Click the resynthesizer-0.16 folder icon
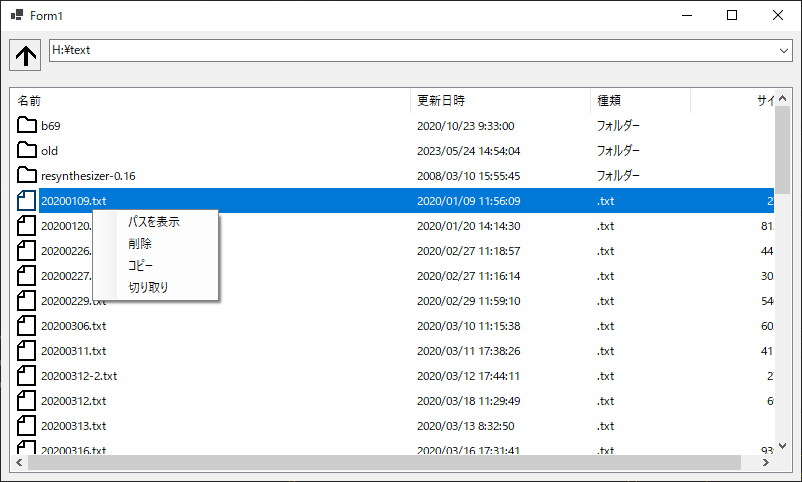The height and width of the screenshot is (482, 802). (27, 176)
